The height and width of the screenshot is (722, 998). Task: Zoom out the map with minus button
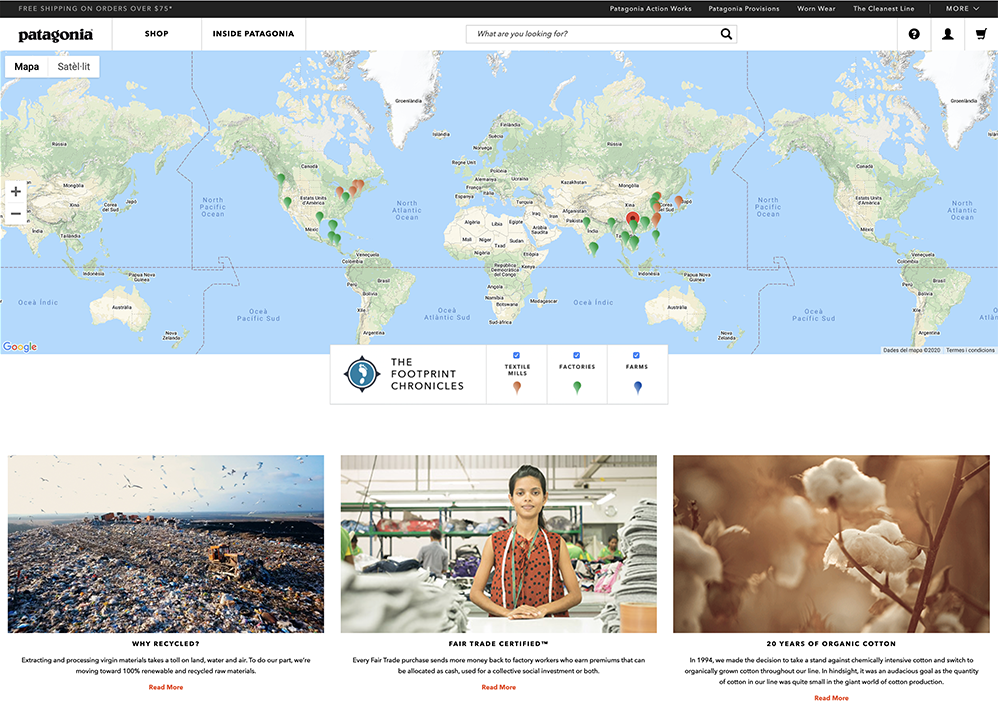point(16,213)
